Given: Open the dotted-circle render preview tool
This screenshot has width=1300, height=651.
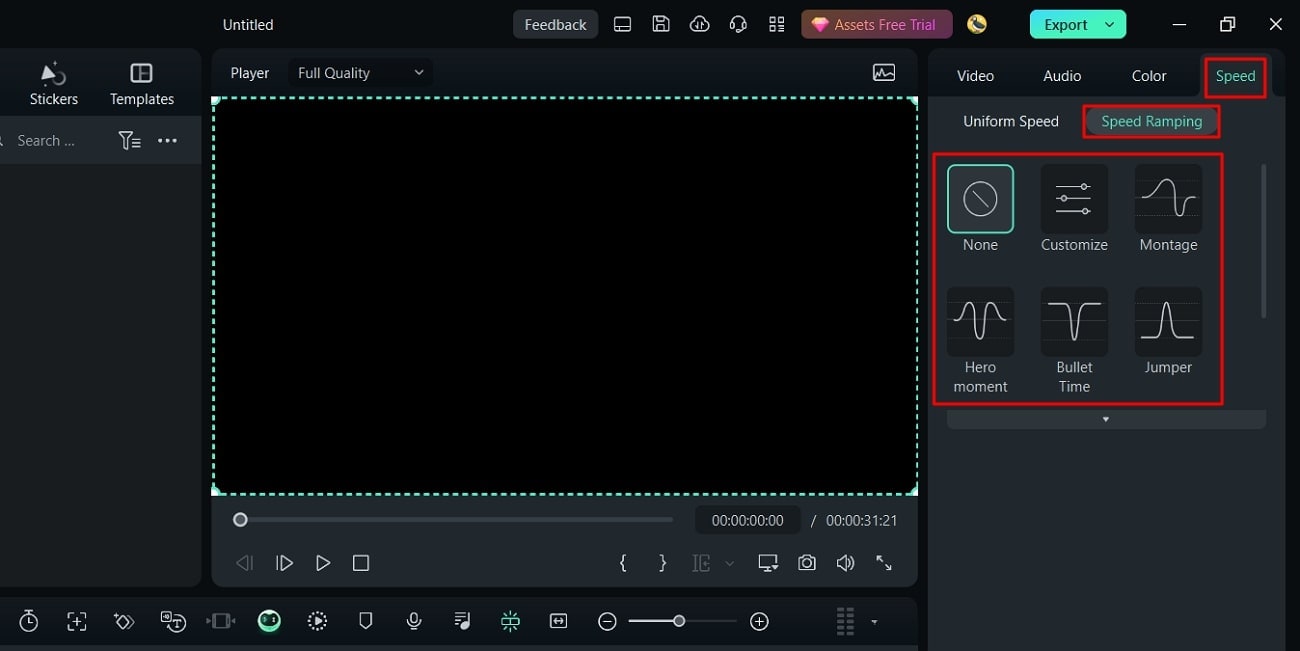Looking at the screenshot, I should [317, 621].
